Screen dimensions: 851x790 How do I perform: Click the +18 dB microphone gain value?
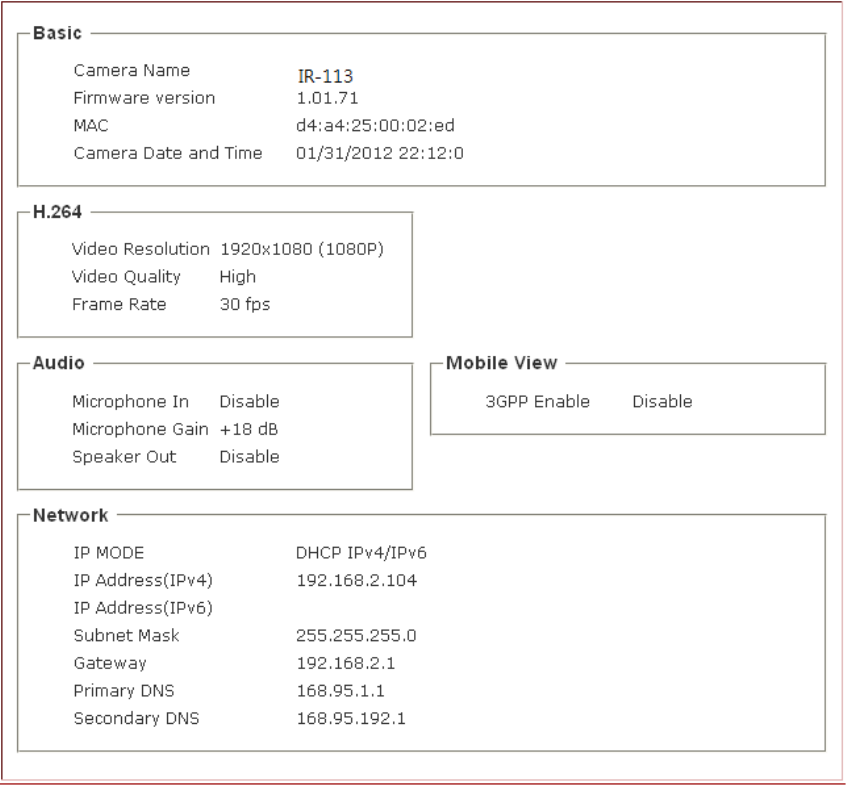[249, 429]
